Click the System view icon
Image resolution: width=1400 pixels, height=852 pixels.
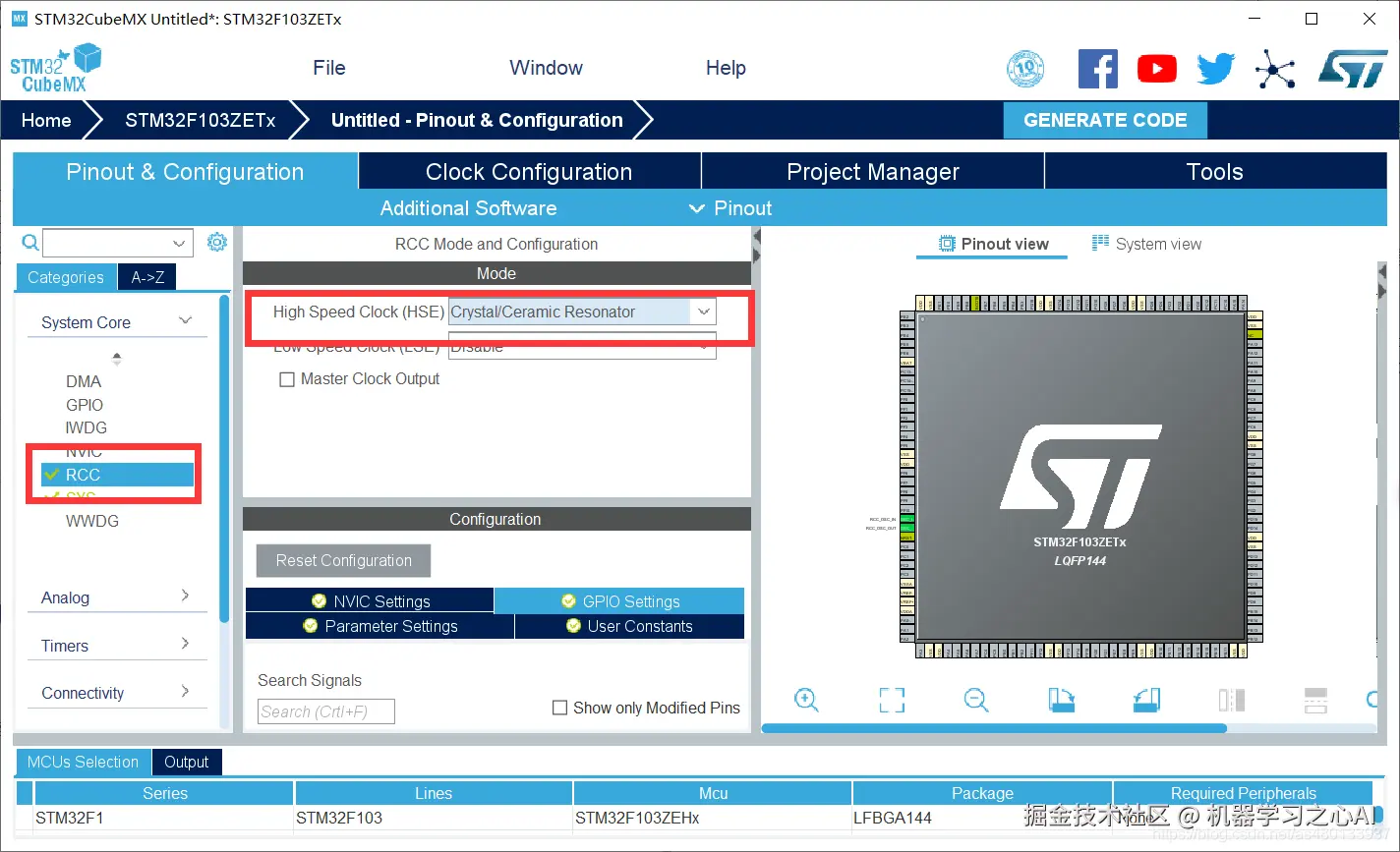pos(1101,244)
